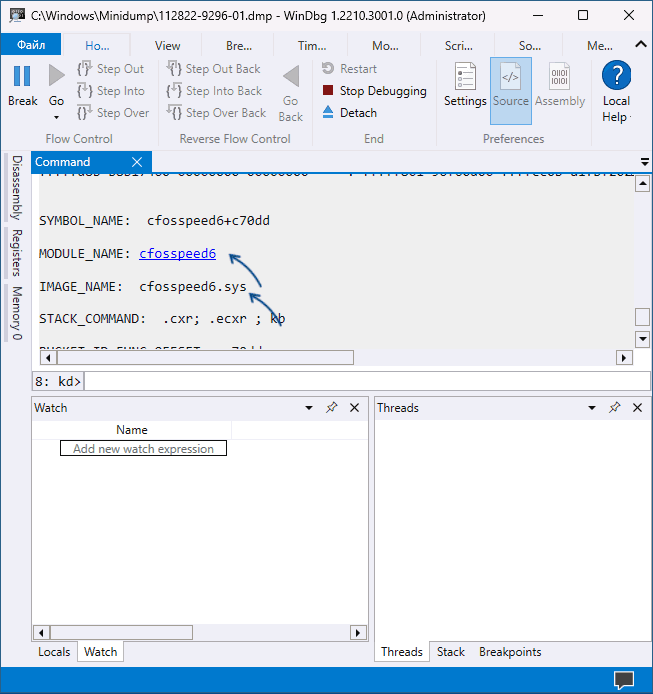
Task: Open the View ribbon tab
Action: pyautogui.click(x=167, y=45)
